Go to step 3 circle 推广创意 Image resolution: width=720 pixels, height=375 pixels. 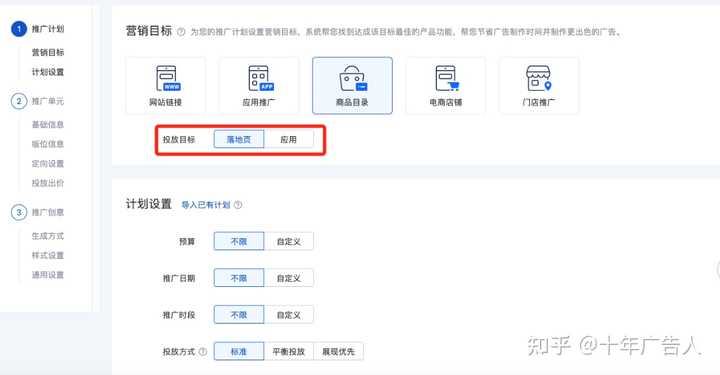click(x=19, y=212)
